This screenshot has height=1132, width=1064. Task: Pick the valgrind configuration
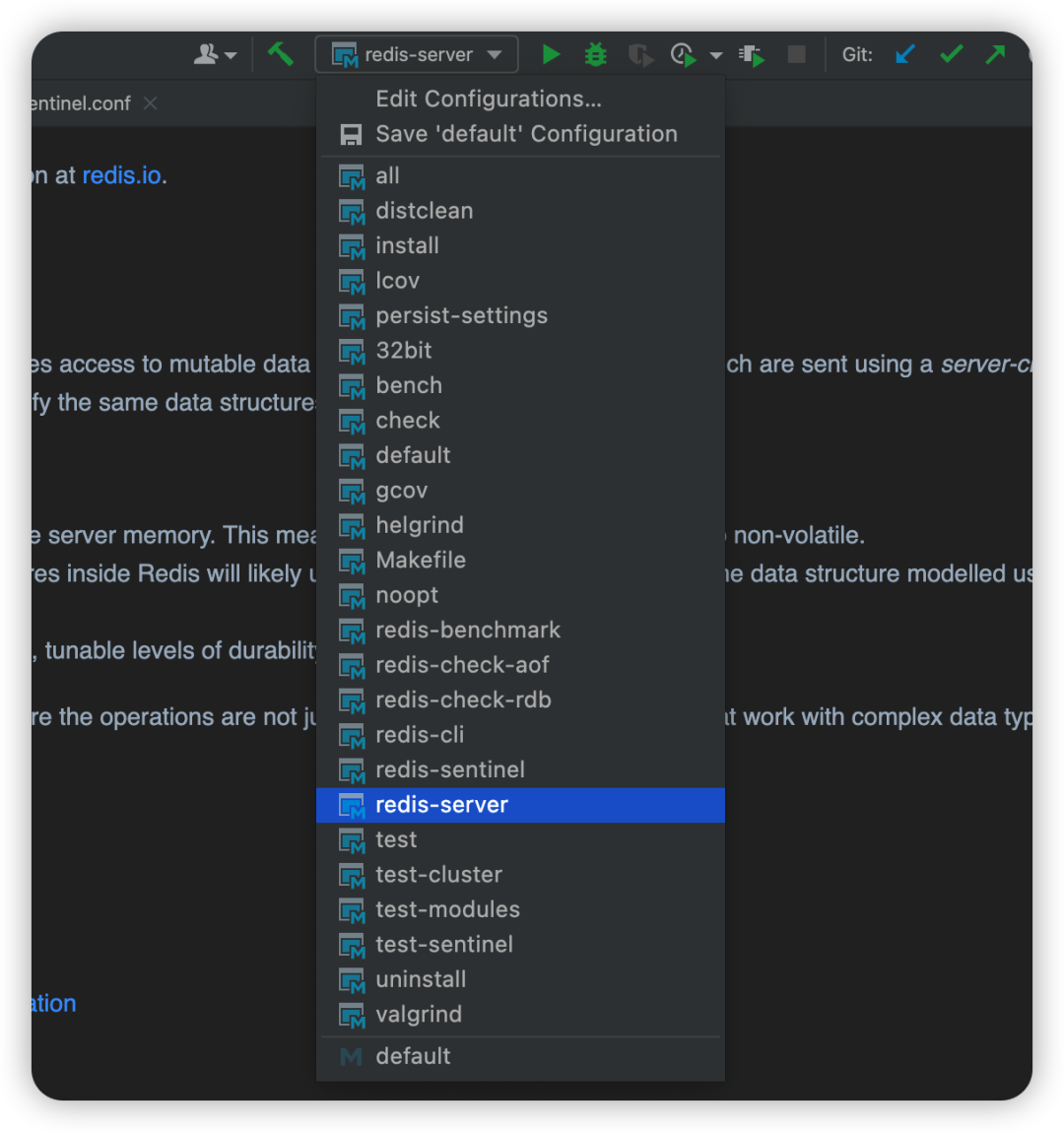[419, 1015]
